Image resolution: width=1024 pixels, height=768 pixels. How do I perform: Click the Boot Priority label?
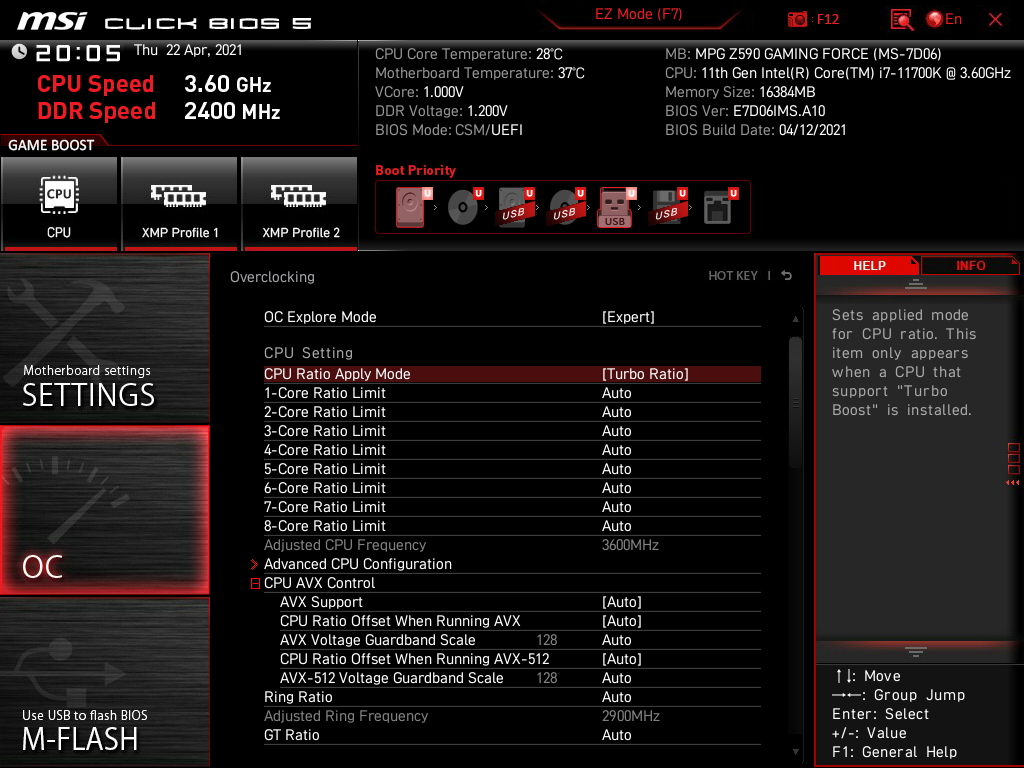point(415,170)
